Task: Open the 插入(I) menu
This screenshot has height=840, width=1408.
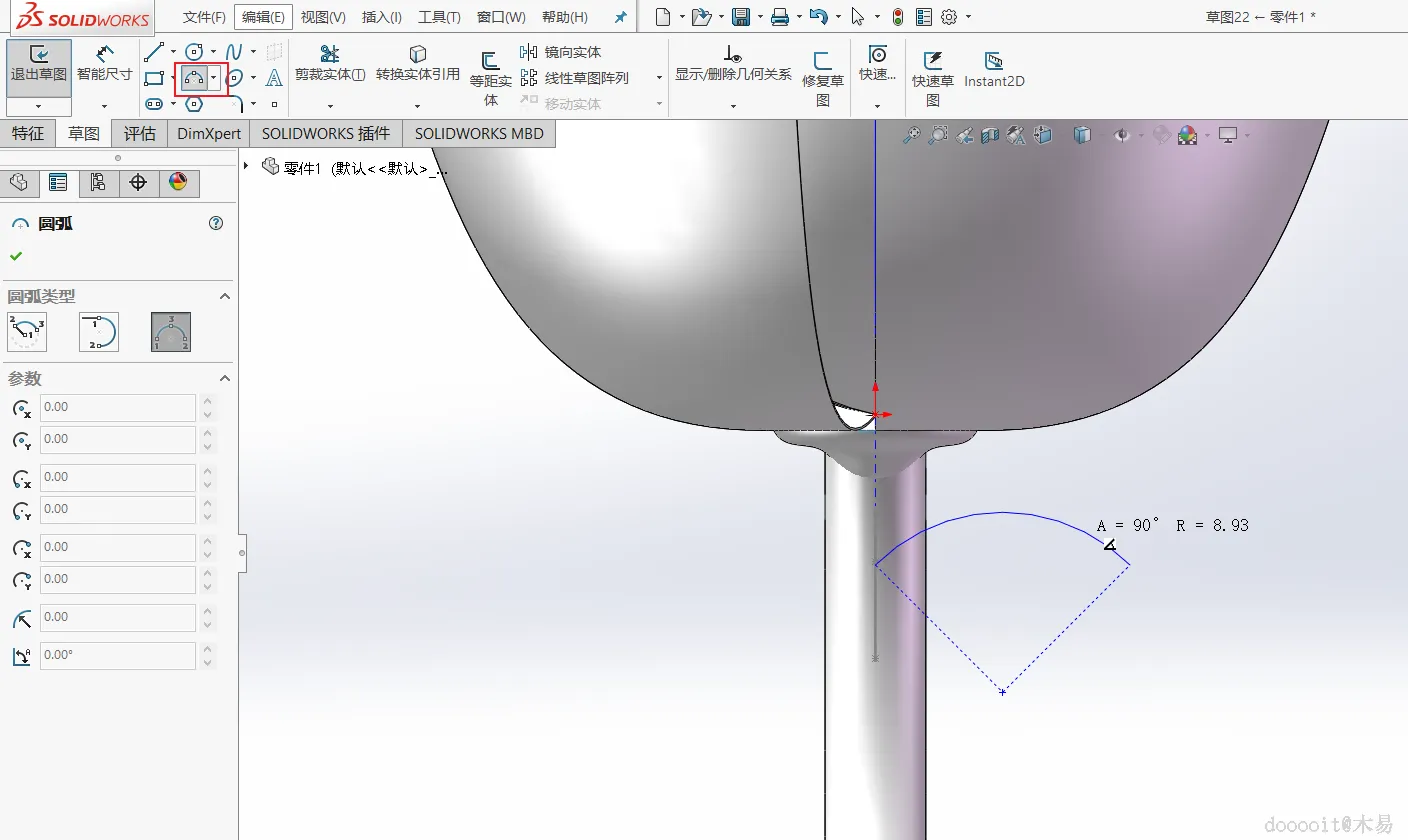Action: tap(381, 17)
